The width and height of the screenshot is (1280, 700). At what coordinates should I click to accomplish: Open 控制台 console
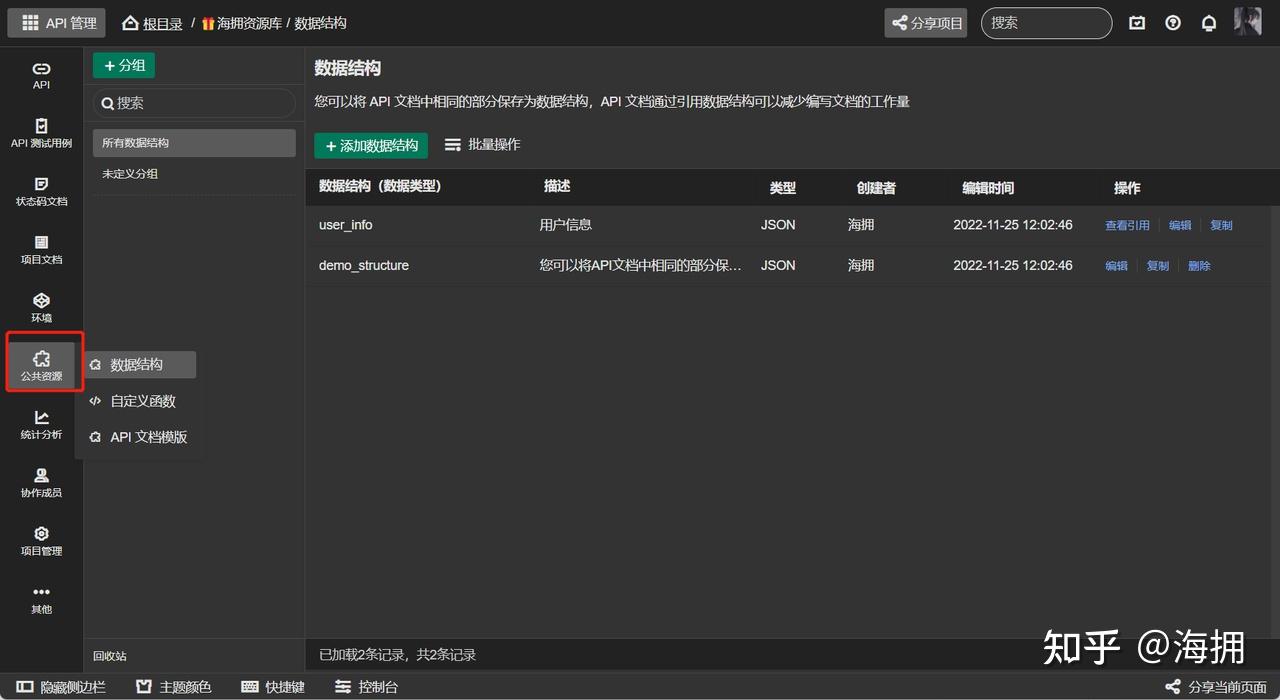[x=366, y=687]
